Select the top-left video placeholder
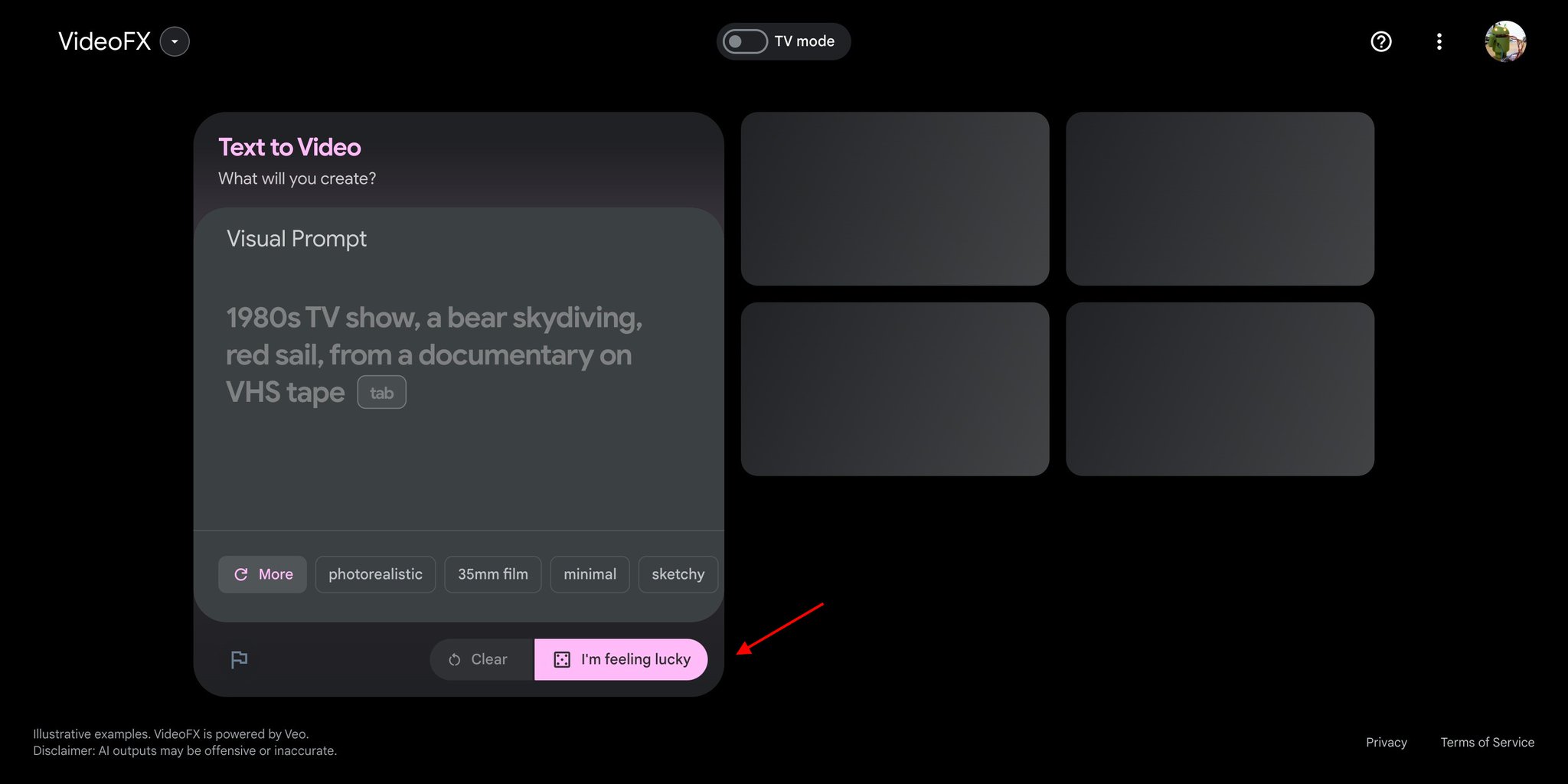1568x784 pixels. click(895, 199)
